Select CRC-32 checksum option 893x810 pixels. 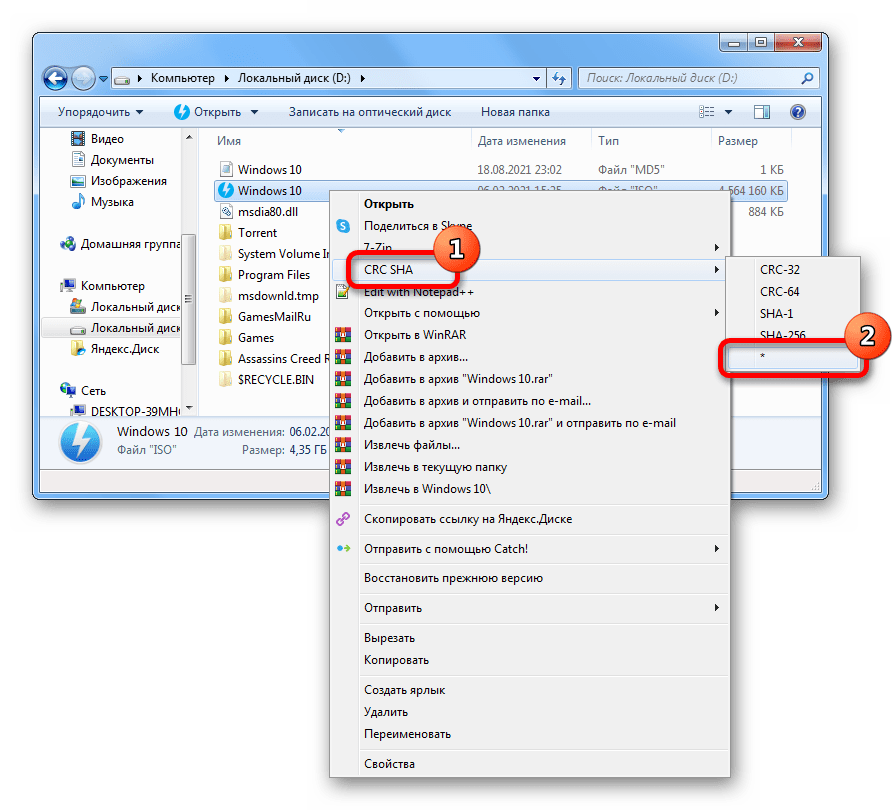(x=780, y=270)
